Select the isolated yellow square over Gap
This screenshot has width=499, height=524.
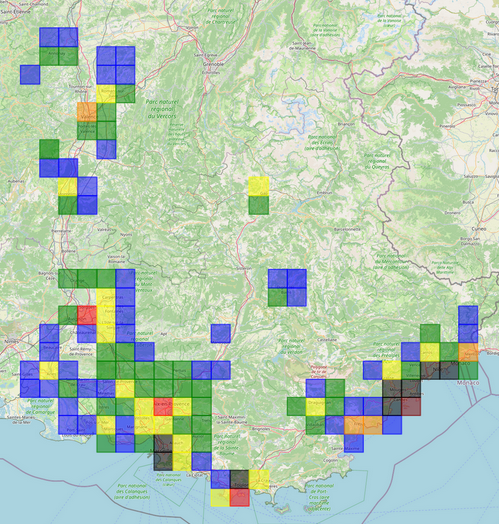click(259, 186)
